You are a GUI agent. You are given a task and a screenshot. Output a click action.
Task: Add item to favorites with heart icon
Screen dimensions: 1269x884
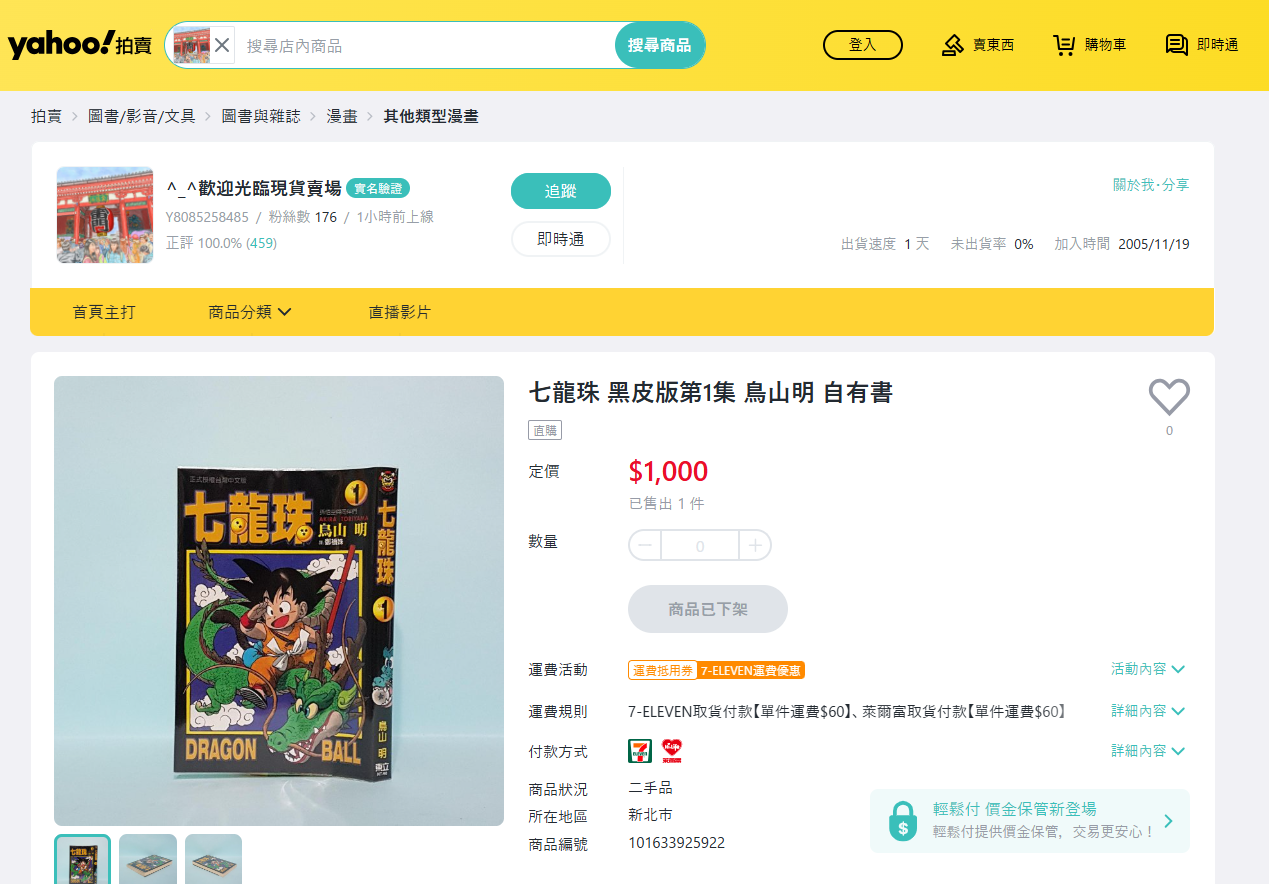tap(1169, 397)
